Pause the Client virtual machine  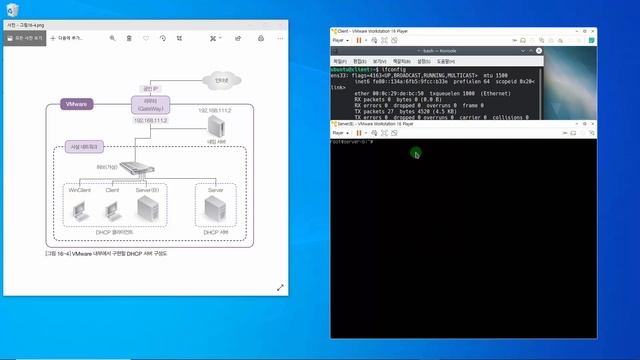pyautogui.click(x=359, y=40)
